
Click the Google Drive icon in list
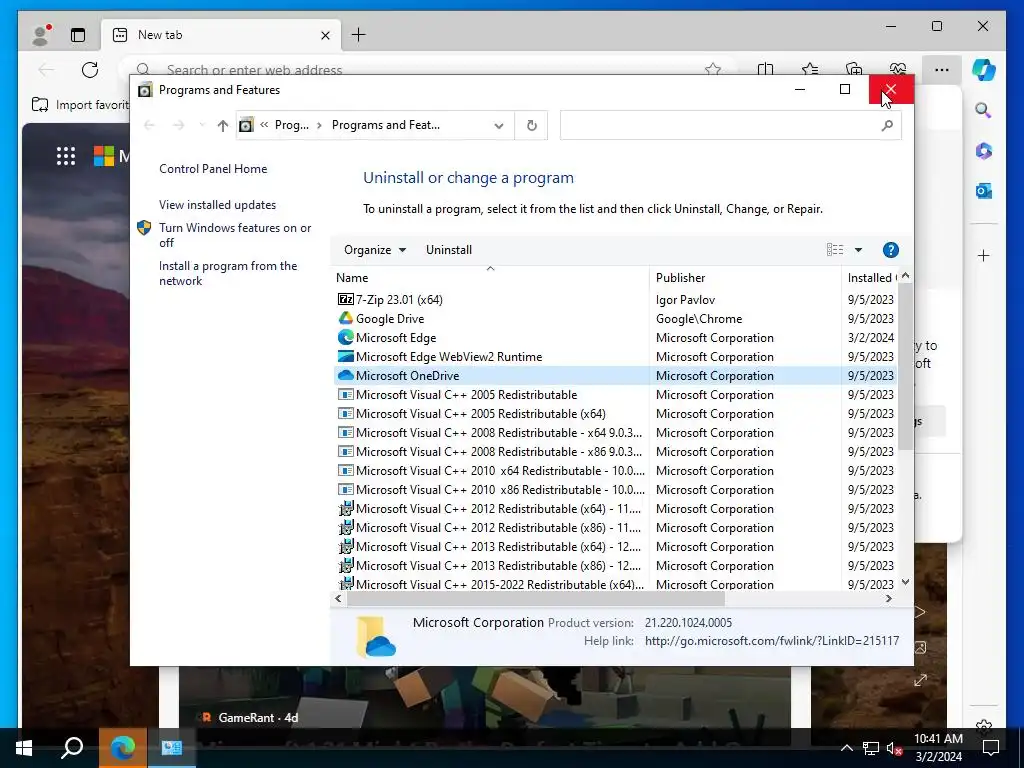(345, 318)
